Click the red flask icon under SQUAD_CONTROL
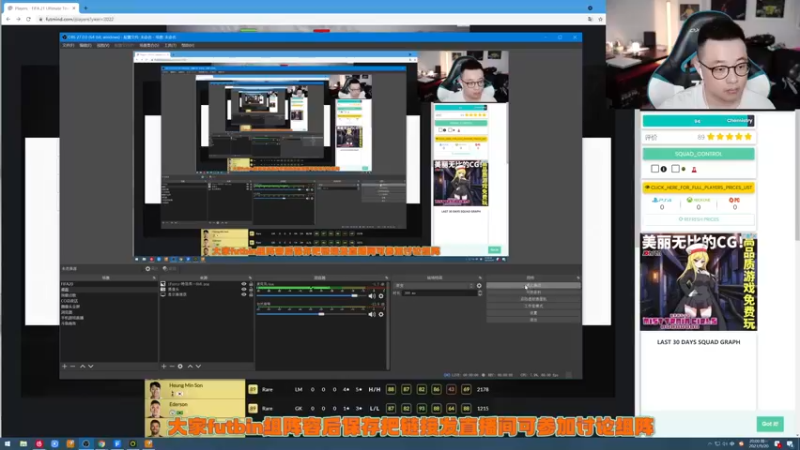The image size is (800, 450). coord(694,169)
